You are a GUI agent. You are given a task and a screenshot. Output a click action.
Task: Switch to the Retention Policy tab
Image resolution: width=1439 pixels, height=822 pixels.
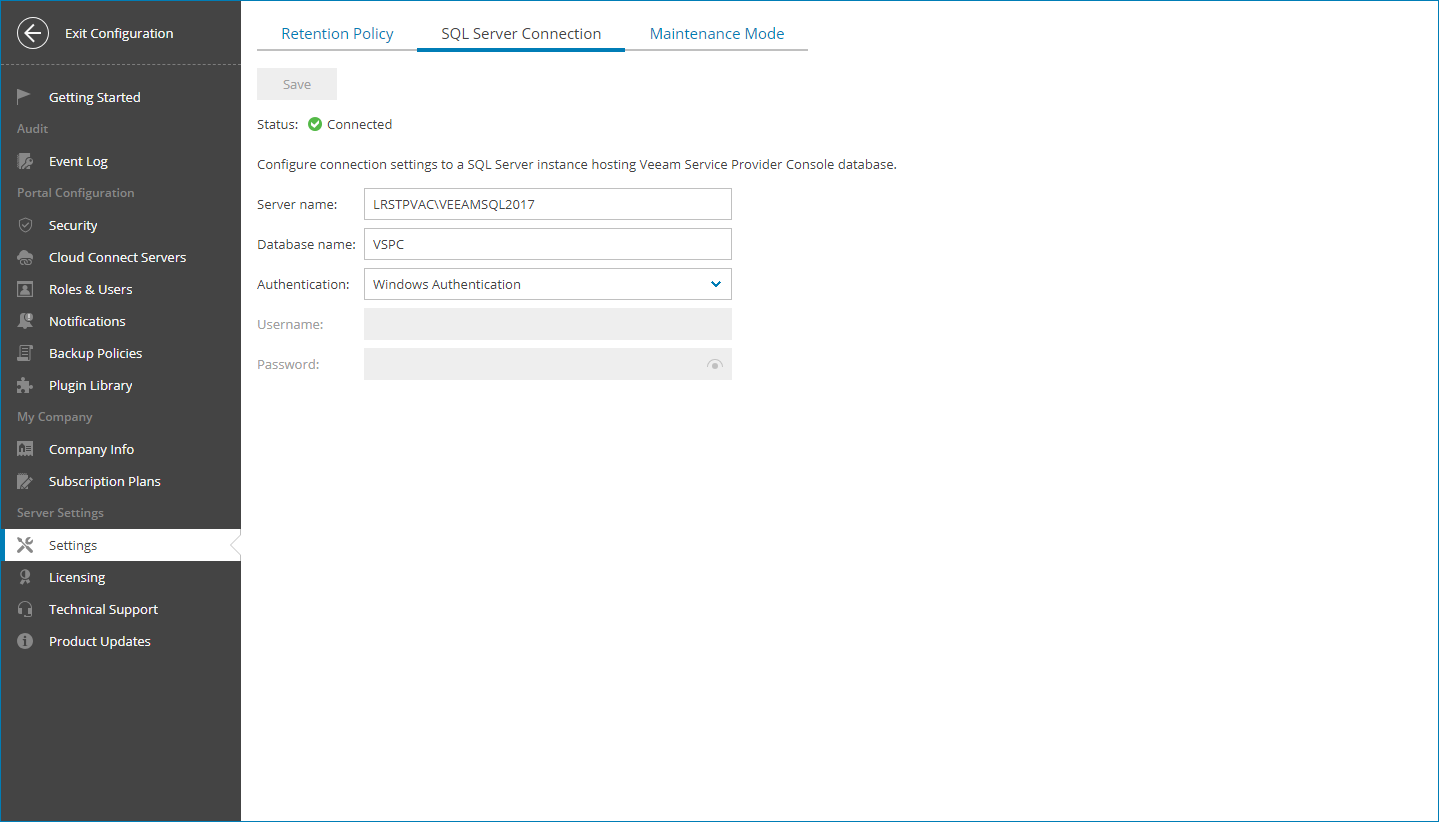(337, 33)
